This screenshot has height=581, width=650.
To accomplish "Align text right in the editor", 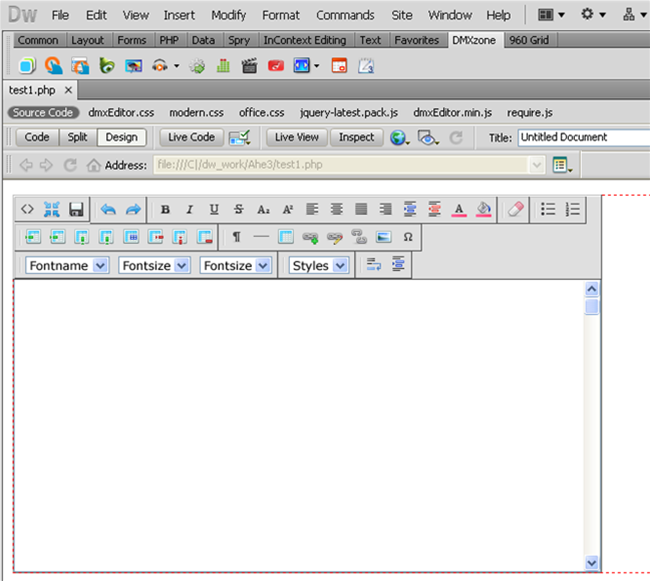I will click(386, 209).
